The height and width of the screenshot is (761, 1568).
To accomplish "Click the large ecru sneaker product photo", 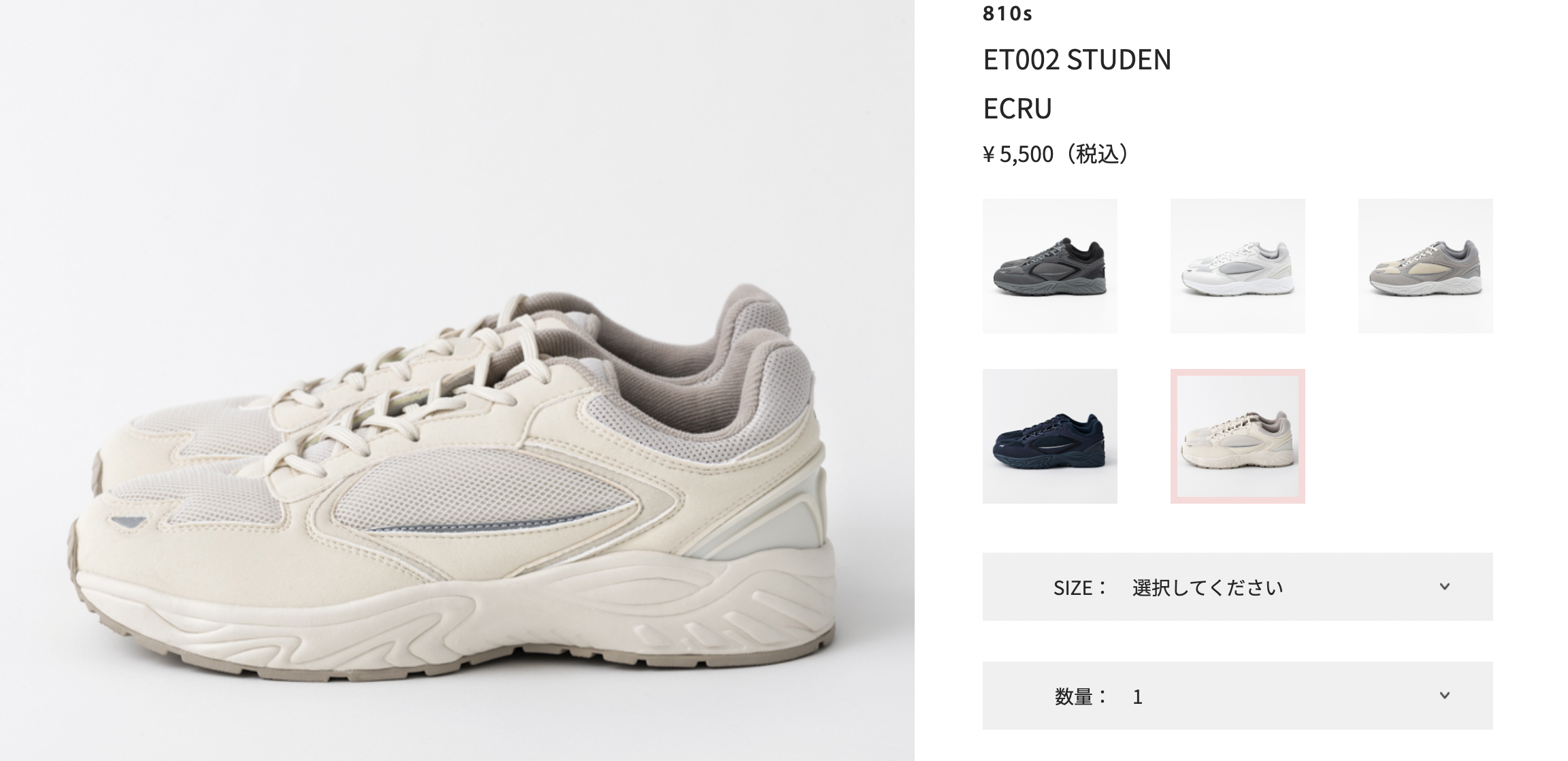I will click(457, 380).
